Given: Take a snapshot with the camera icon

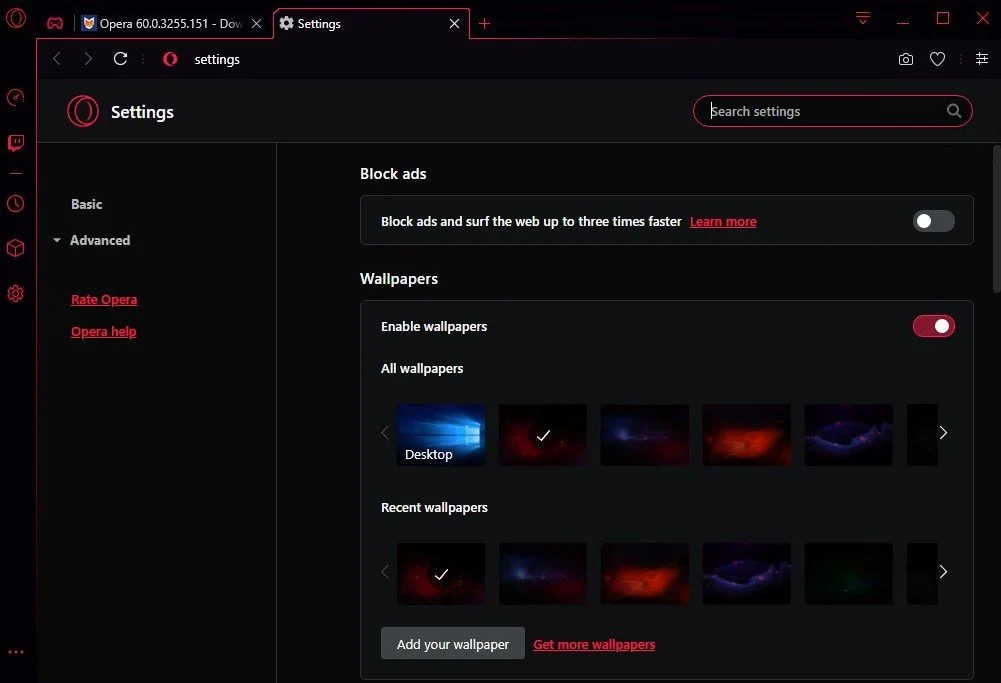Looking at the screenshot, I should [x=905, y=59].
